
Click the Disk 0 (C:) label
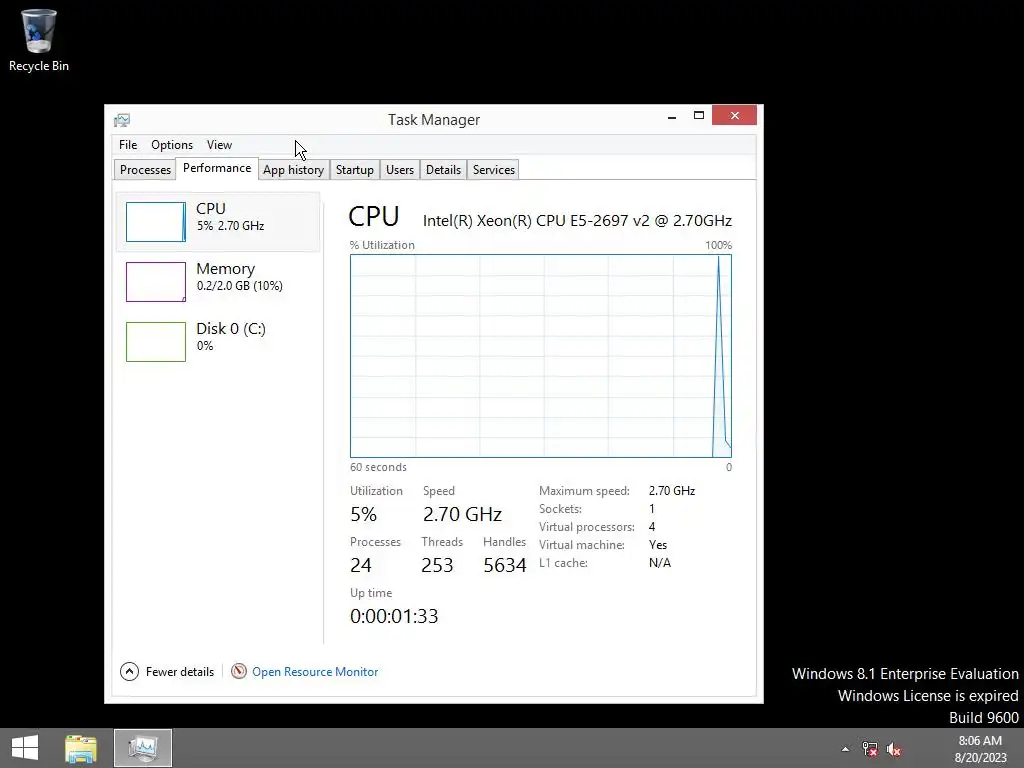pyautogui.click(x=231, y=328)
